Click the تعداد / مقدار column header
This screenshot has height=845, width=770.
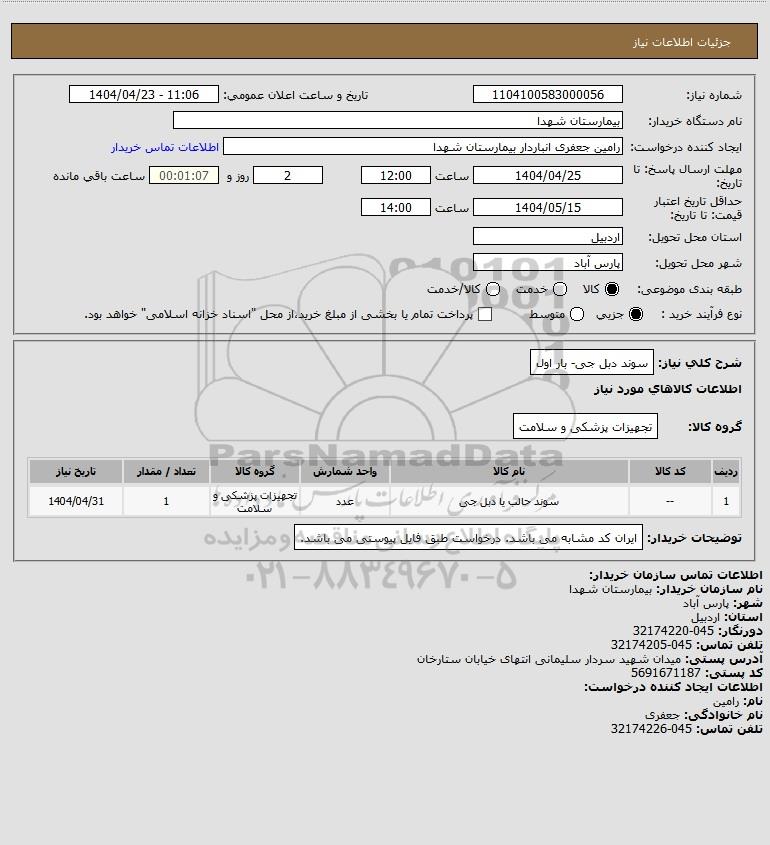[166, 472]
